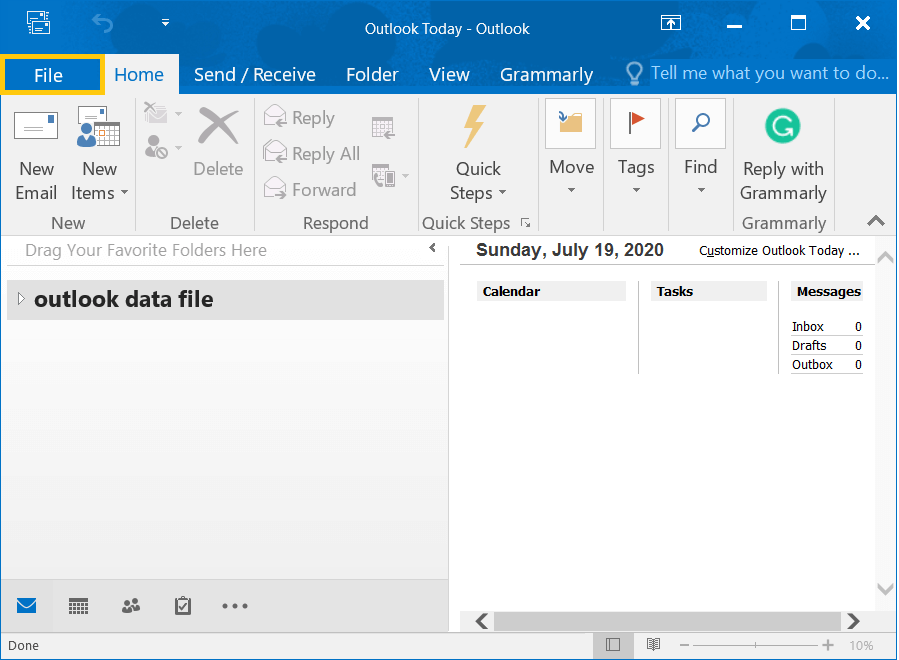This screenshot has width=899, height=660.
Task: Open the Tags flag menu
Action: point(636,148)
